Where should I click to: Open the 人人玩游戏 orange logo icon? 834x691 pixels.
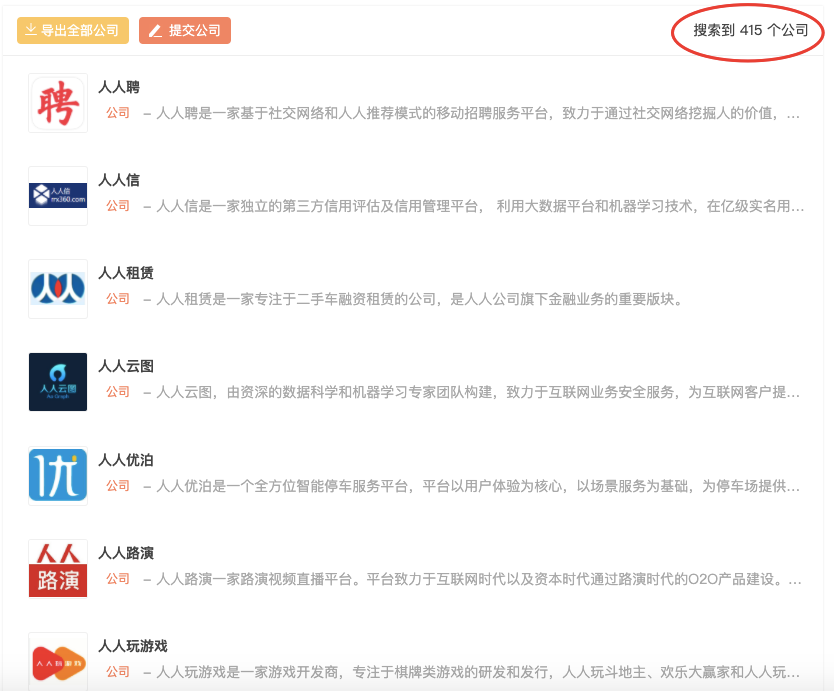pos(58,662)
